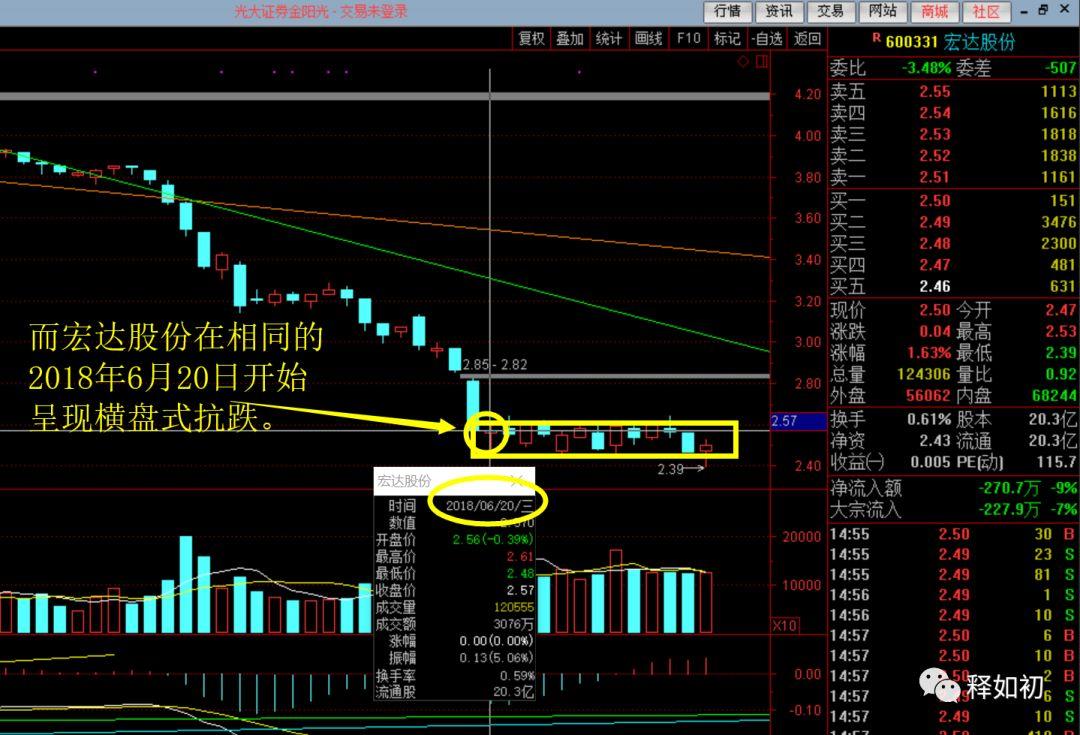
Task: Click the 量比 value 0.92
Action: point(1061,374)
